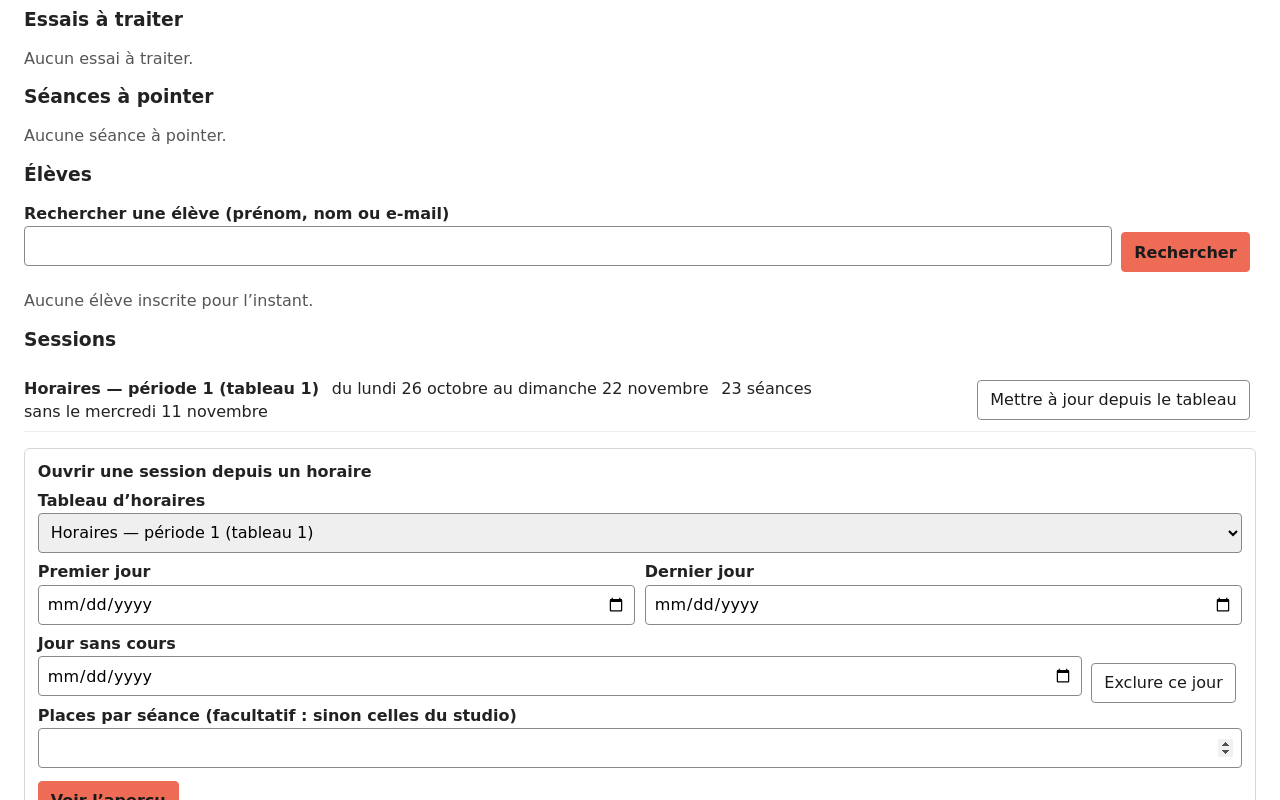
Task: Select the 'Séances à pointer' heading
Action: [x=119, y=96]
